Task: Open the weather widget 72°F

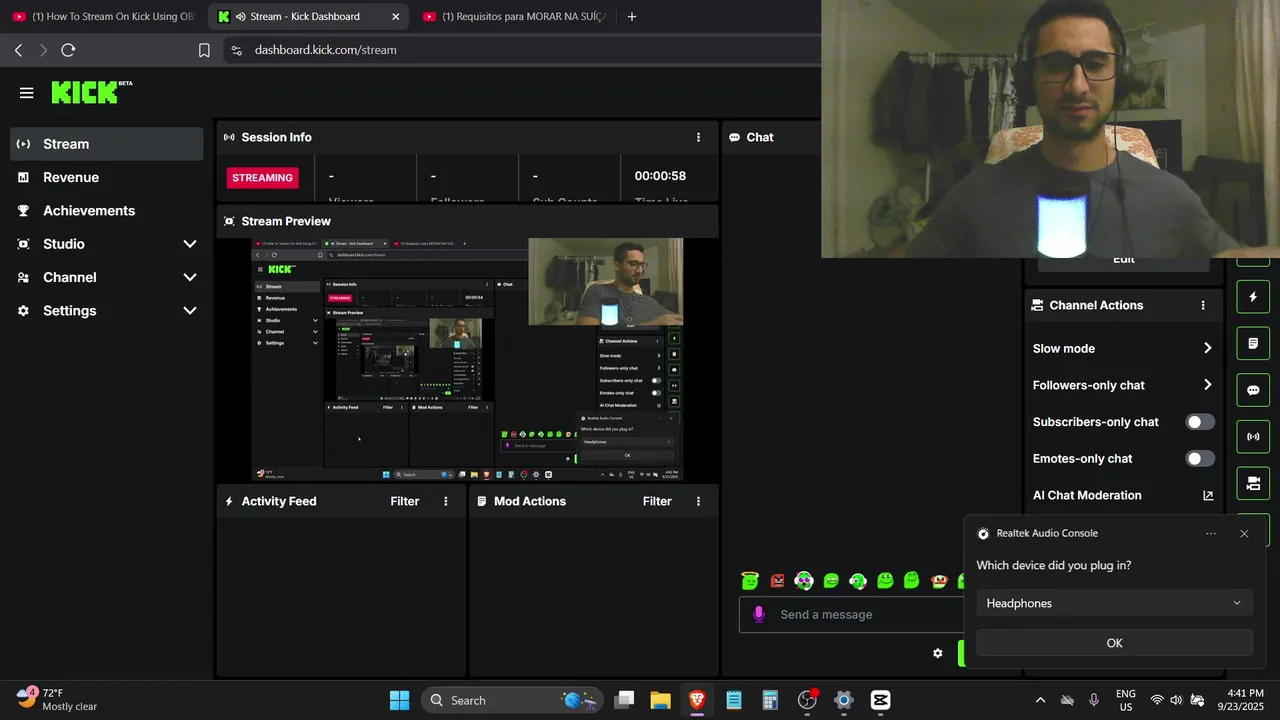Action: [57, 700]
